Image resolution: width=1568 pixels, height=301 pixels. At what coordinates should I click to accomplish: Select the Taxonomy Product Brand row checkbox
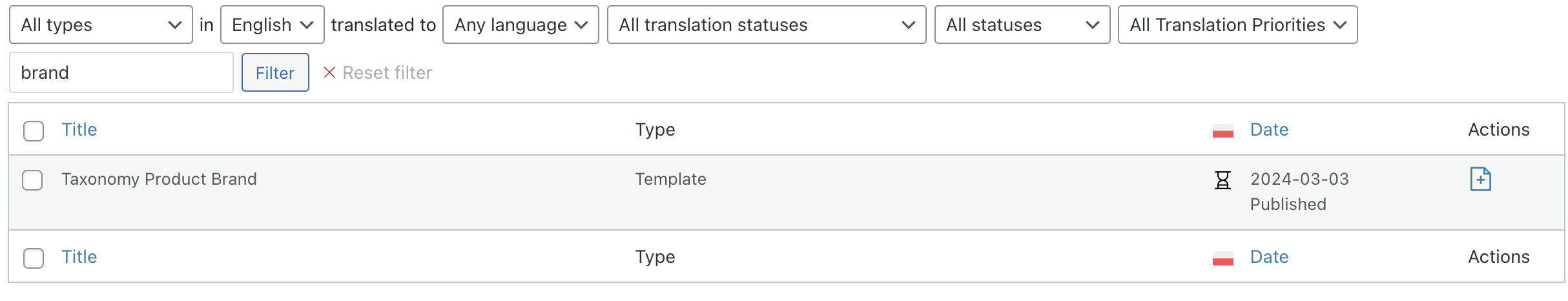click(32, 180)
